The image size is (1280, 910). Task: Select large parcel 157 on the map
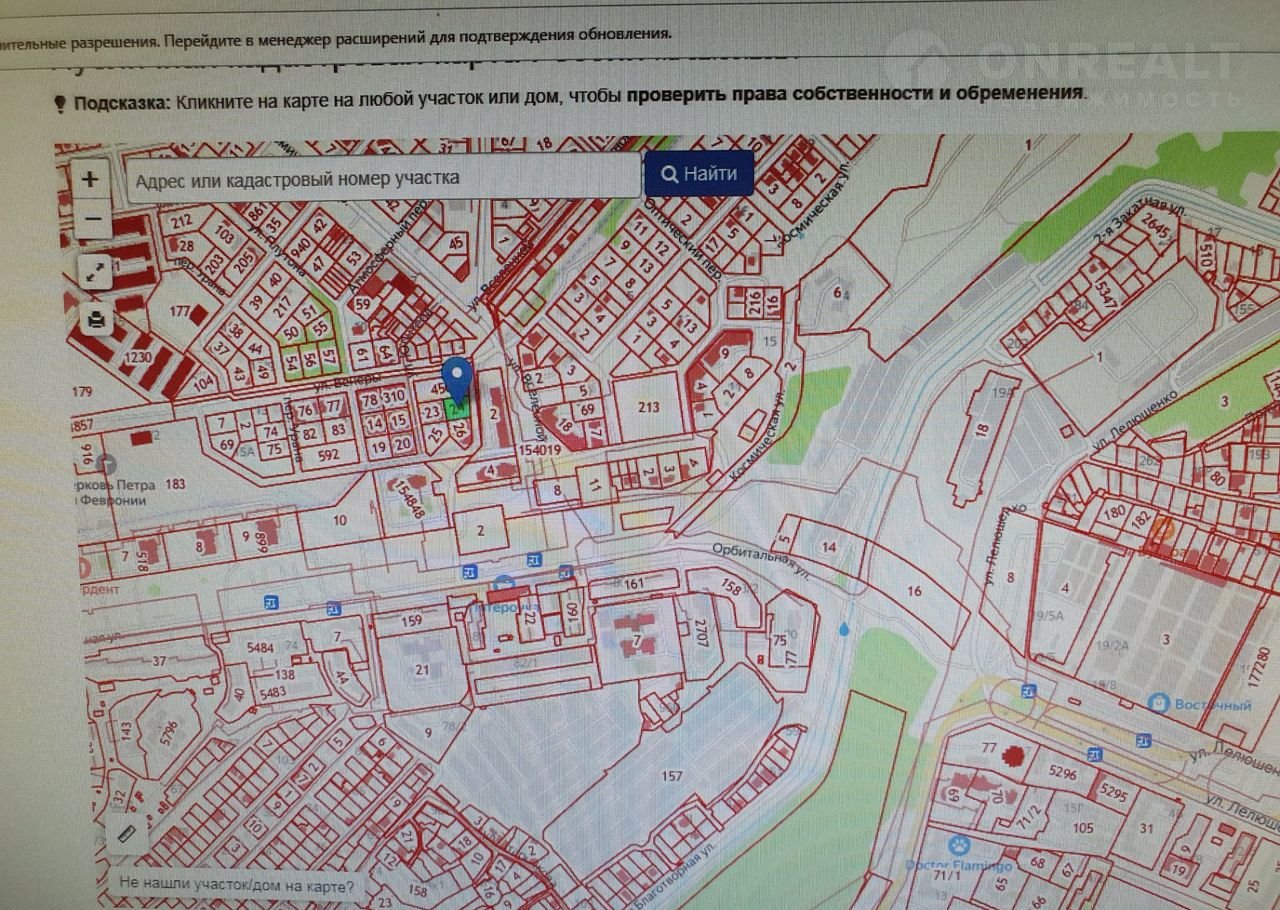(x=671, y=776)
